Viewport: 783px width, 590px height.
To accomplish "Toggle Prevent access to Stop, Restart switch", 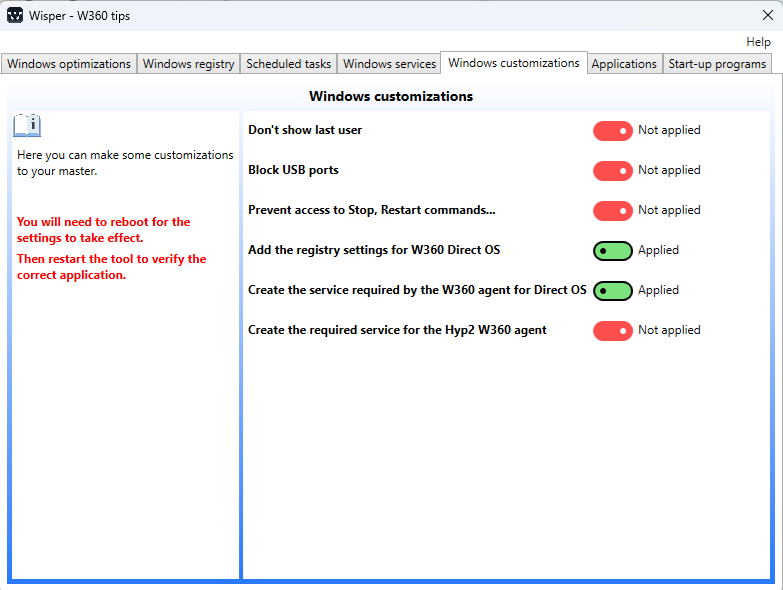I will (613, 211).
